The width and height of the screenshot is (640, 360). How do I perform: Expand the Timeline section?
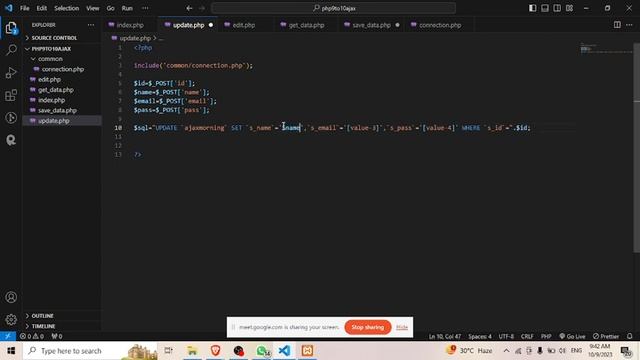pyautogui.click(x=61, y=326)
